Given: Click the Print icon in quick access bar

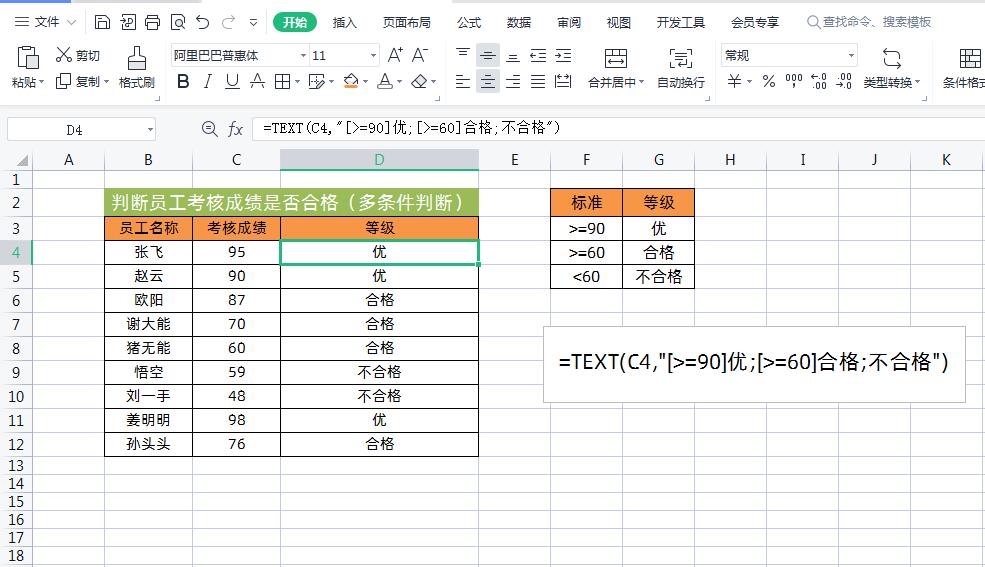Looking at the screenshot, I should click(x=153, y=23).
